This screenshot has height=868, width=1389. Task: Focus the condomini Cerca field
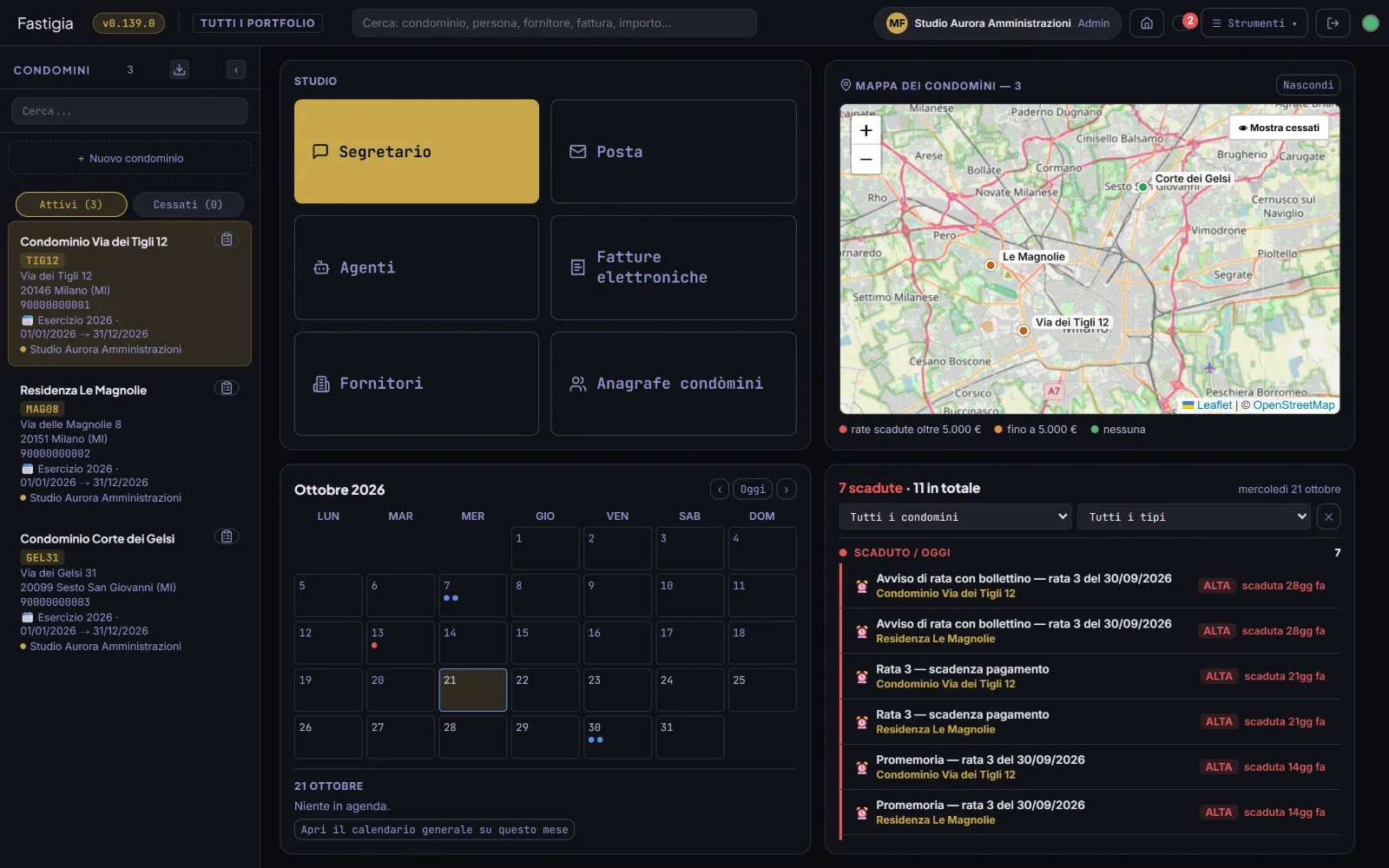pos(129,111)
